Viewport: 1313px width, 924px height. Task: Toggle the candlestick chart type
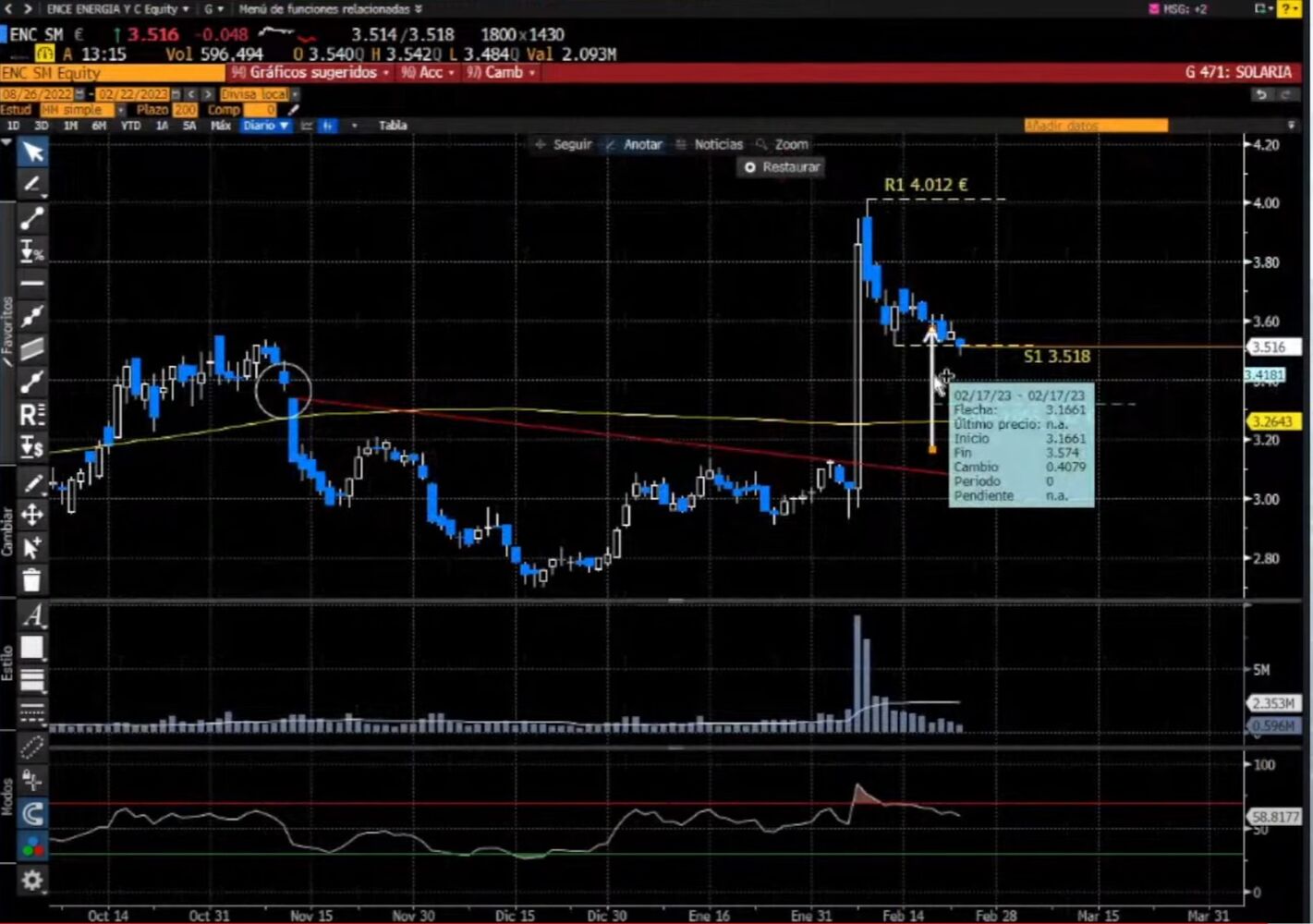[x=328, y=126]
